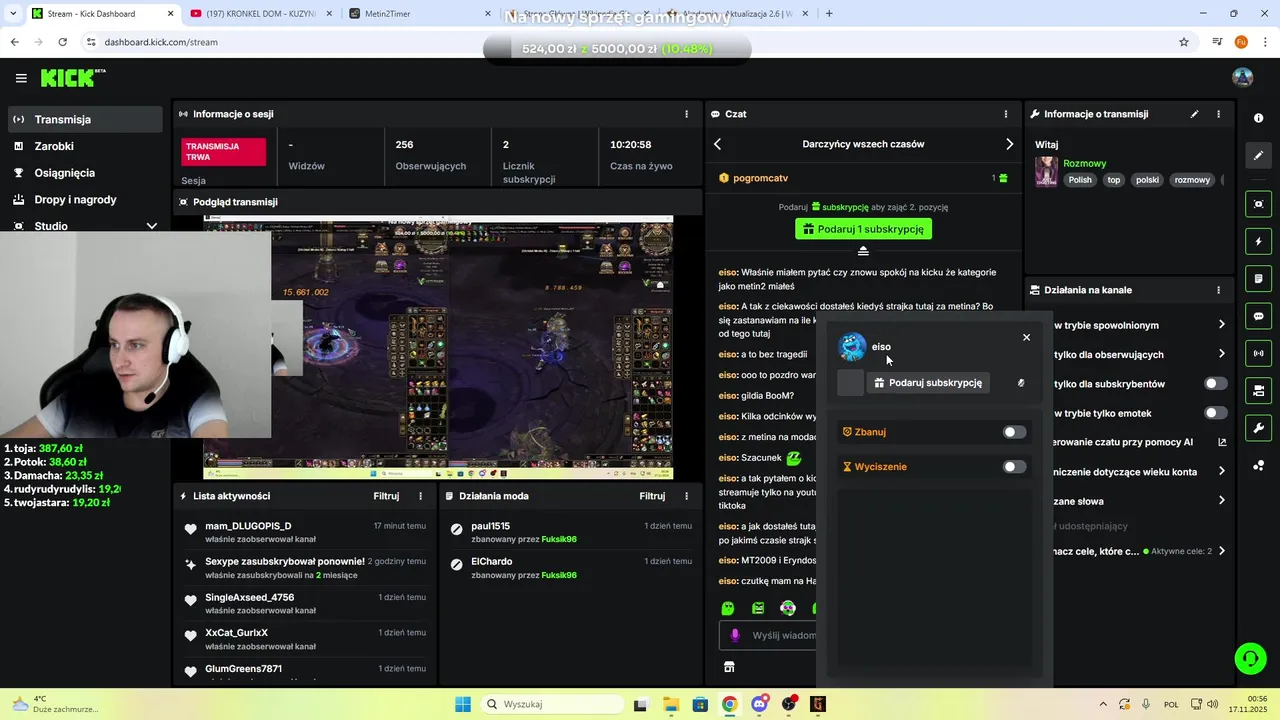The image size is (1280, 720).
Task: Expand the banned words settings
Action: (1221, 501)
